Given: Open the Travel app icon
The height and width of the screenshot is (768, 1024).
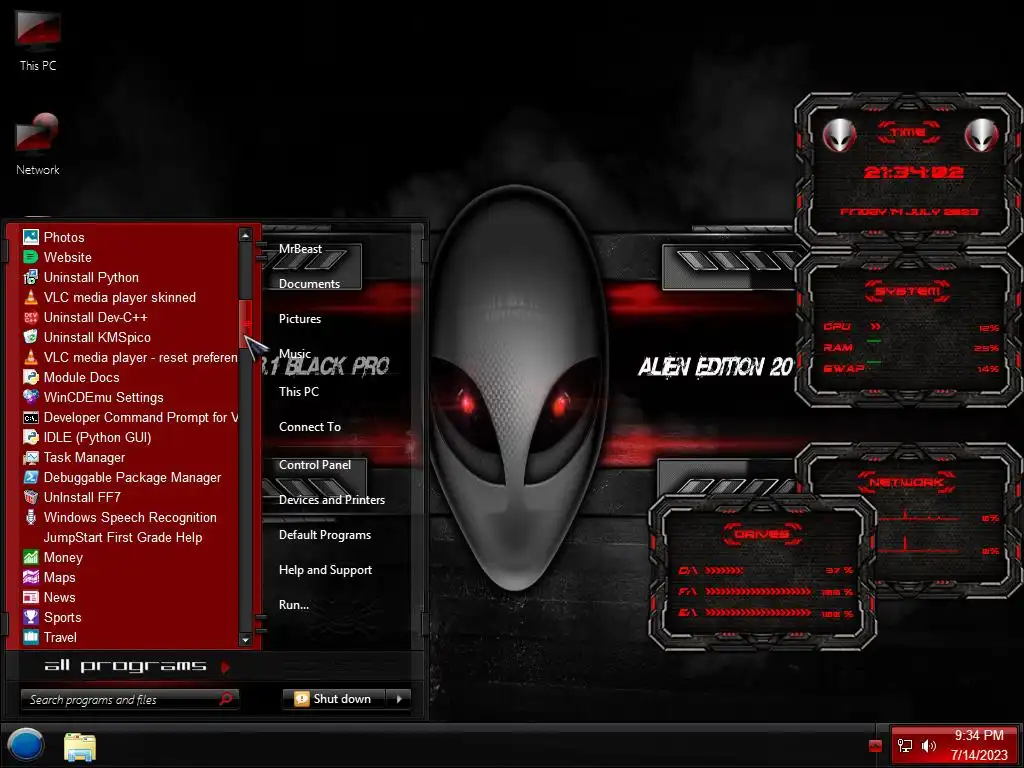Looking at the screenshot, I should click(x=31, y=637).
